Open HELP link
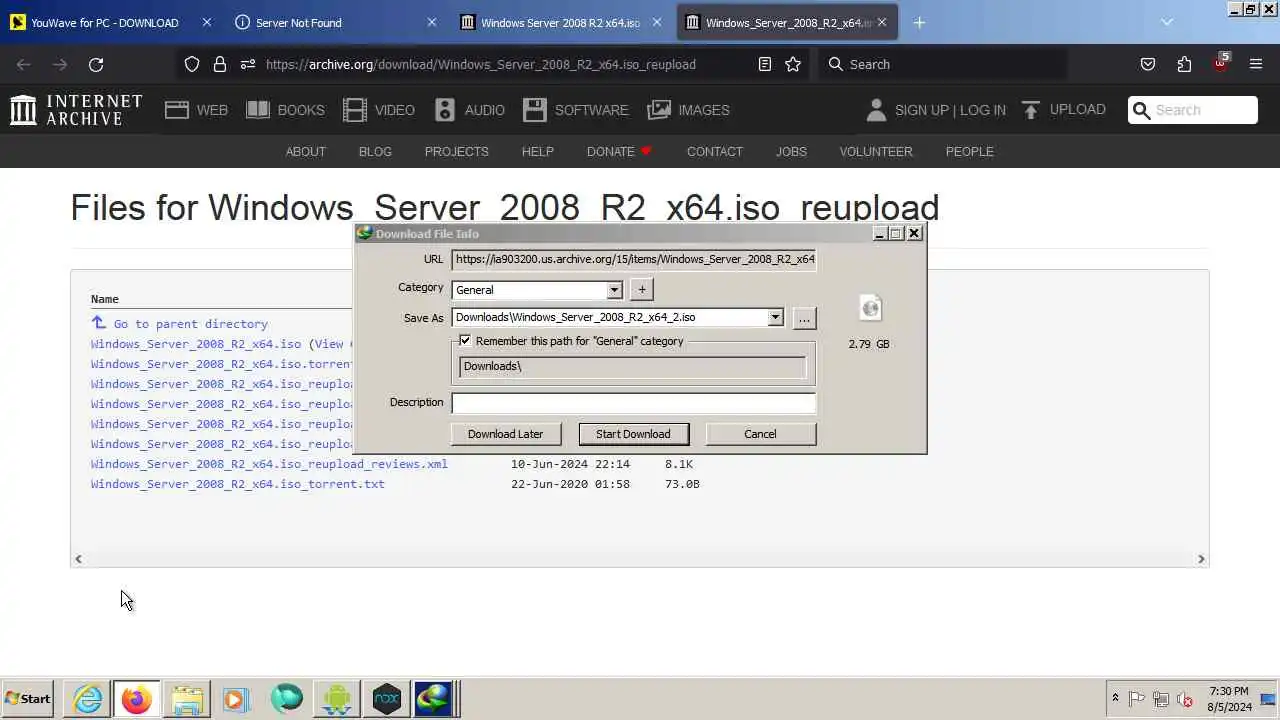The image size is (1280, 720). coord(537,151)
